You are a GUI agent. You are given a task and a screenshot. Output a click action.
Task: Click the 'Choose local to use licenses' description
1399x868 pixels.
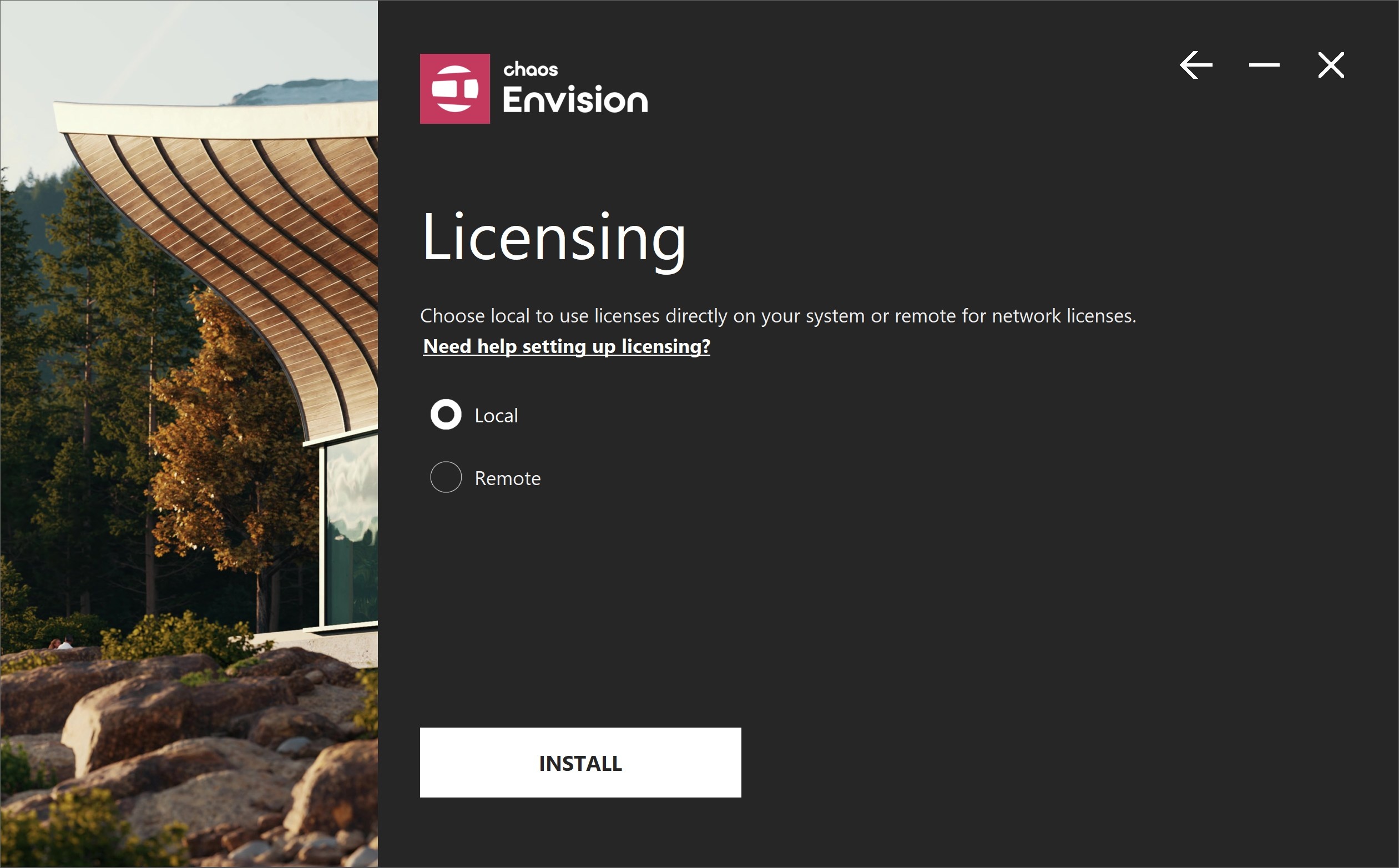[778, 316]
